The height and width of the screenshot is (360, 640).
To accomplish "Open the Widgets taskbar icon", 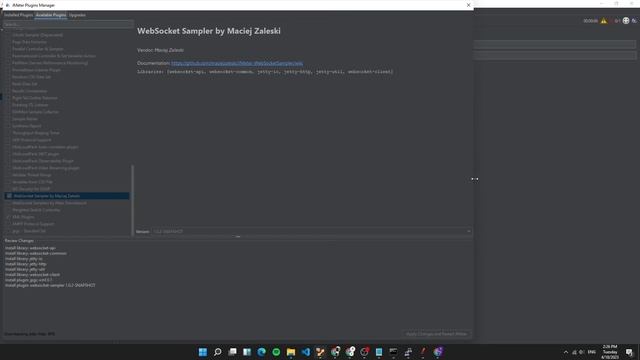I will coord(247,352).
